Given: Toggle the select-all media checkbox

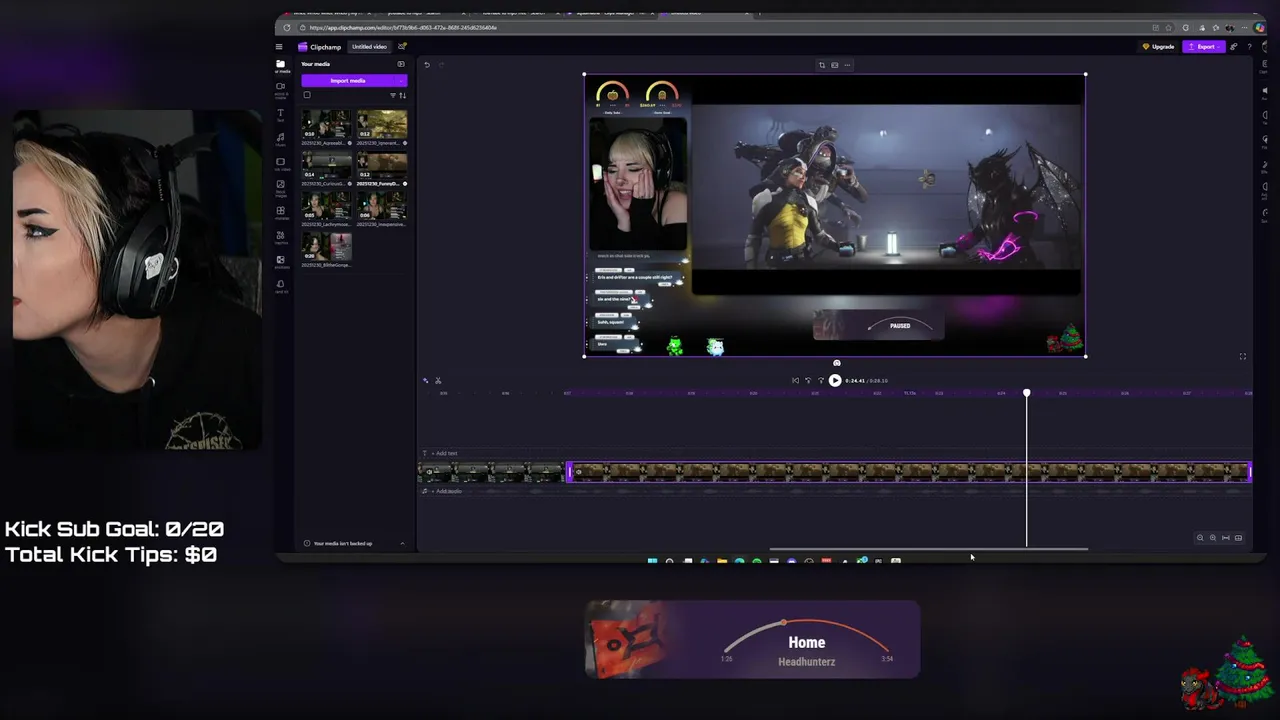Looking at the screenshot, I should pyautogui.click(x=307, y=95).
